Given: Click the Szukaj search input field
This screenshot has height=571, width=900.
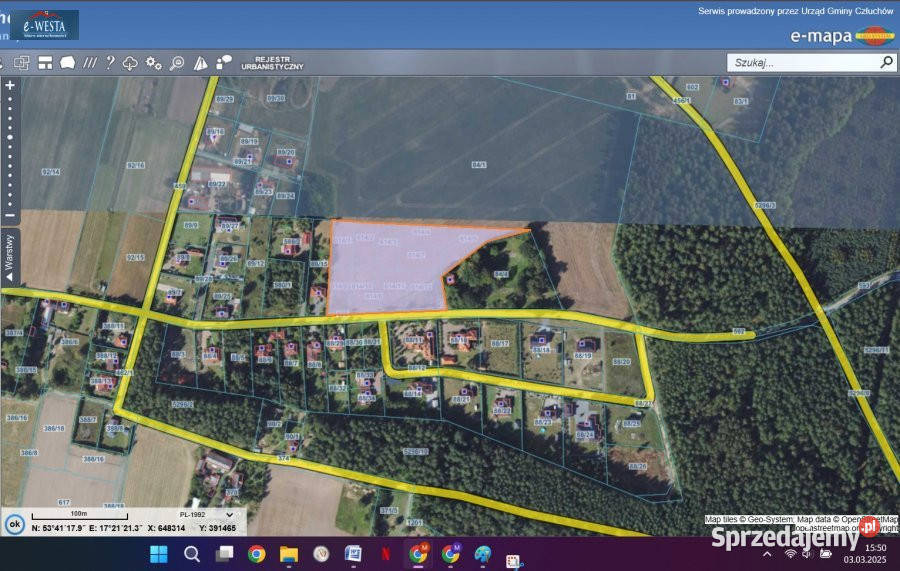Looking at the screenshot, I should tap(800, 62).
